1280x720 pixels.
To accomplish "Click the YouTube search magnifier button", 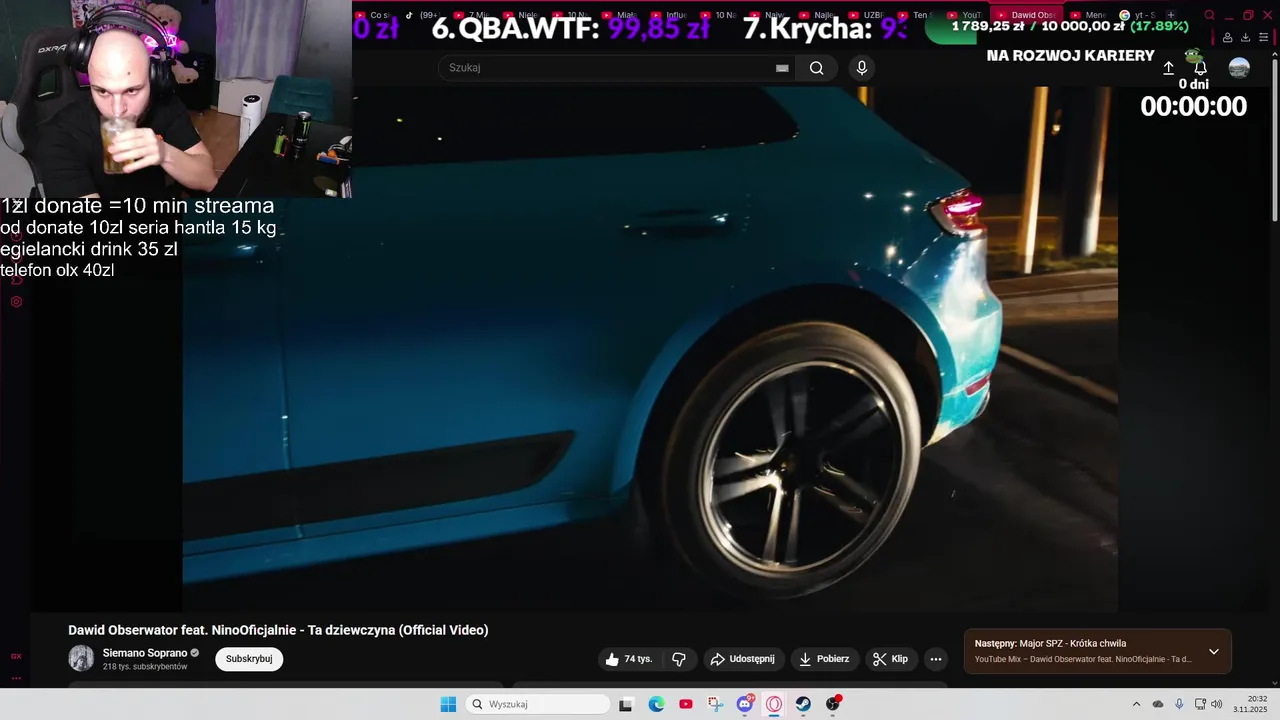I will (817, 68).
